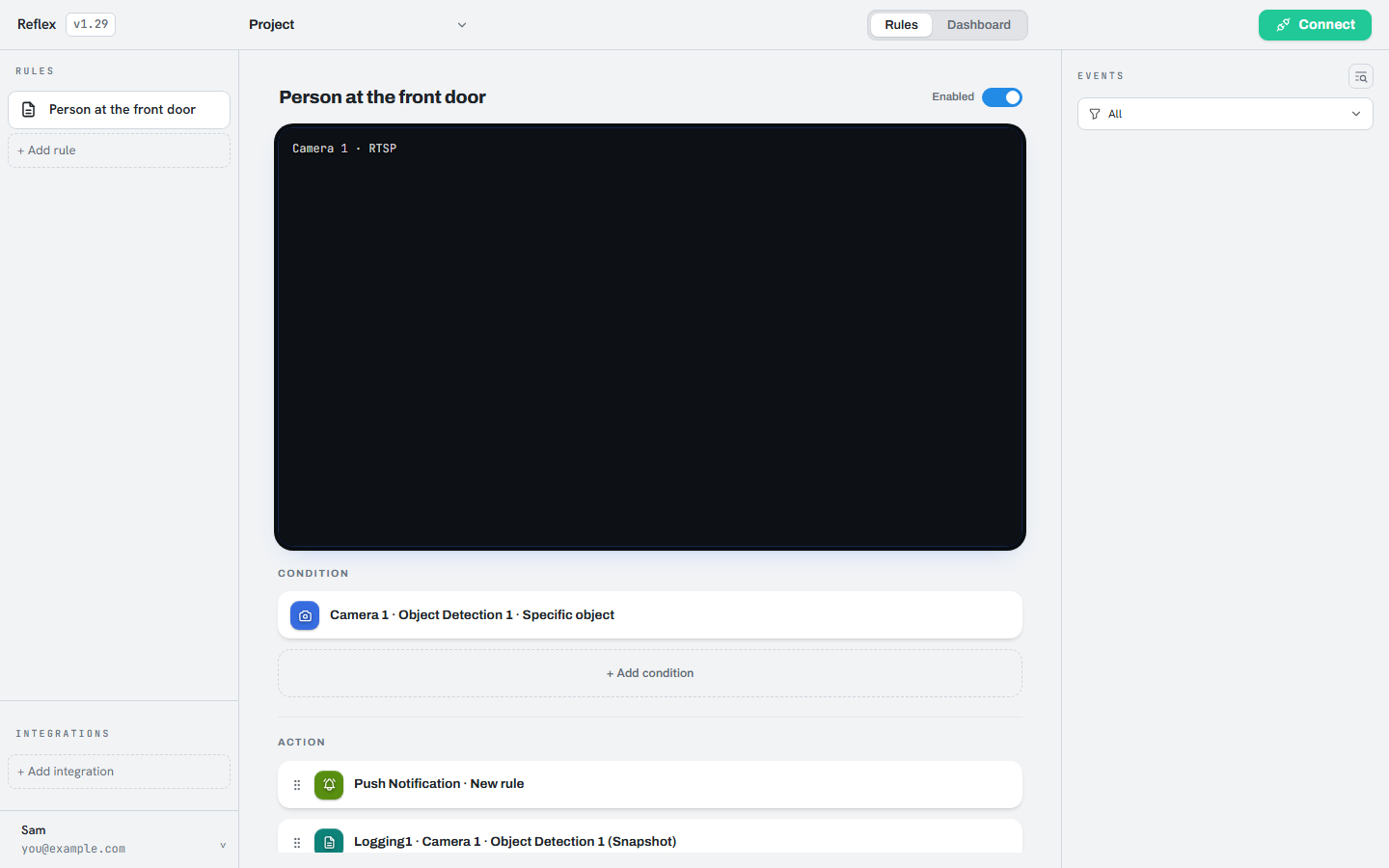Expand the Sam user account menu
Viewport: 1389px width, 868px height.
(x=120, y=839)
